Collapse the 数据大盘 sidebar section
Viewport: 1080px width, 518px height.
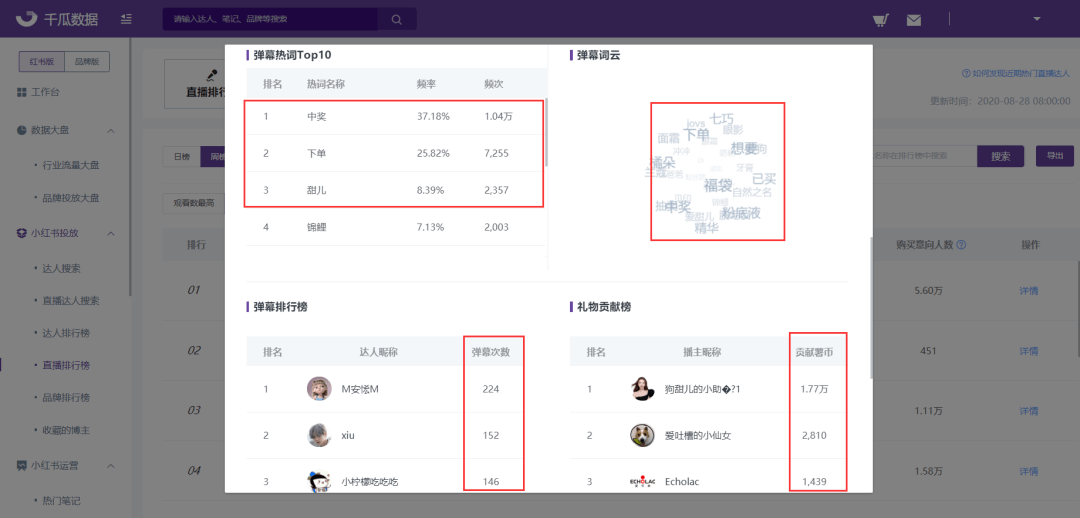111,131
